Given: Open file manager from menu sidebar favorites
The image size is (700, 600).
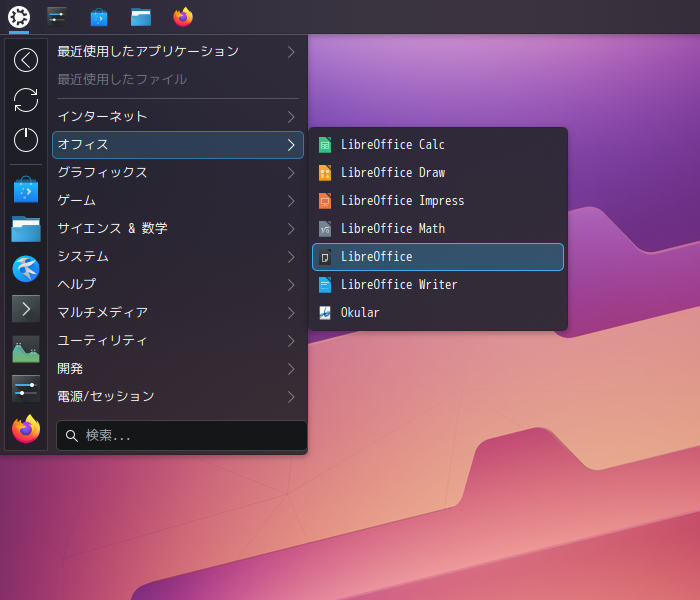Looking at the screenshot, I should (x=26, y=229).
